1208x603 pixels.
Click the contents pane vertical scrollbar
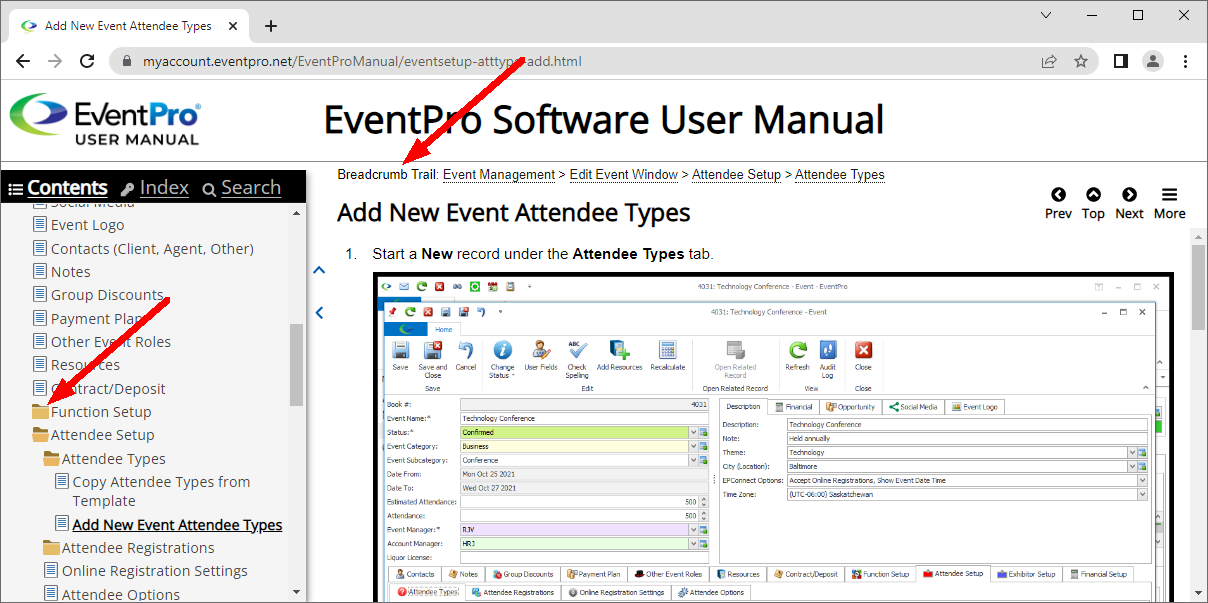(x=296, y=364)
